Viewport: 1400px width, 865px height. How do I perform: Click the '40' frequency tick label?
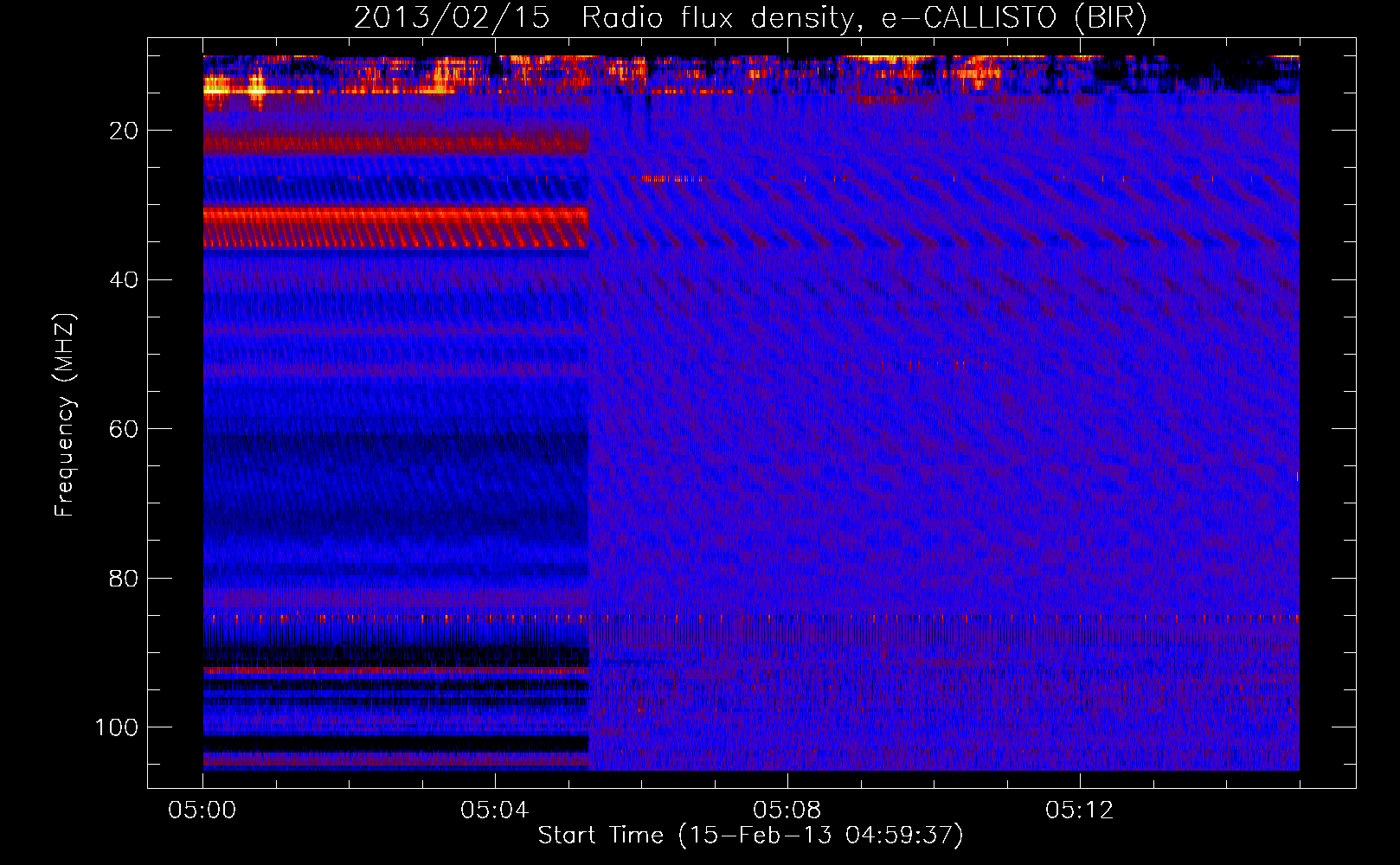pos(125,279)
